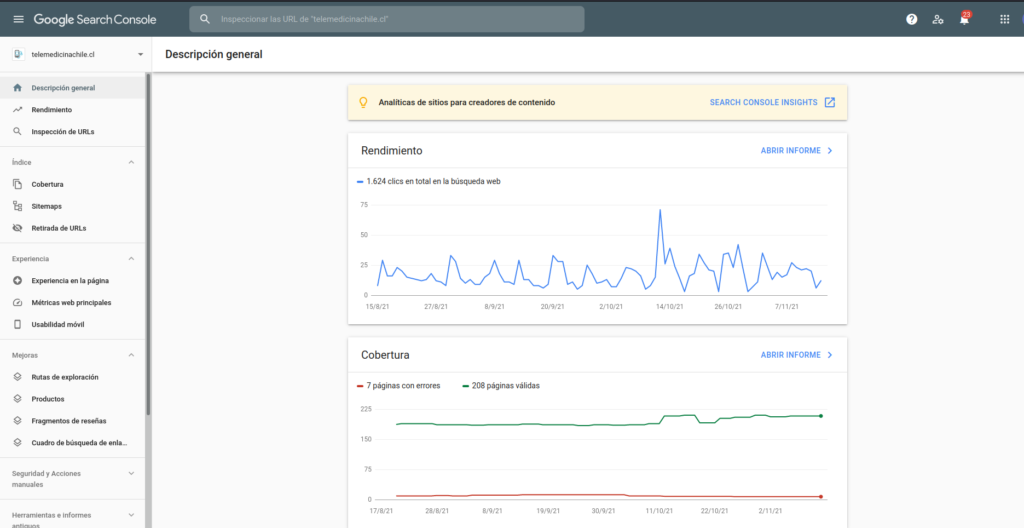This screenshot has height=528, width=1024.
Task: Click the crossed-eye icon for Retirada de URLs
Action: [x=18, y=228]
